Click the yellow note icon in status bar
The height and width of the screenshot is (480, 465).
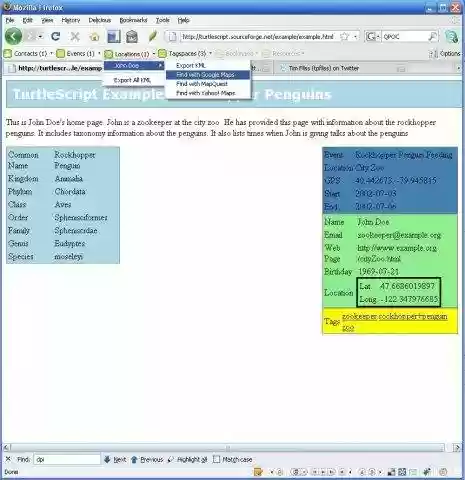click(258, 472)
